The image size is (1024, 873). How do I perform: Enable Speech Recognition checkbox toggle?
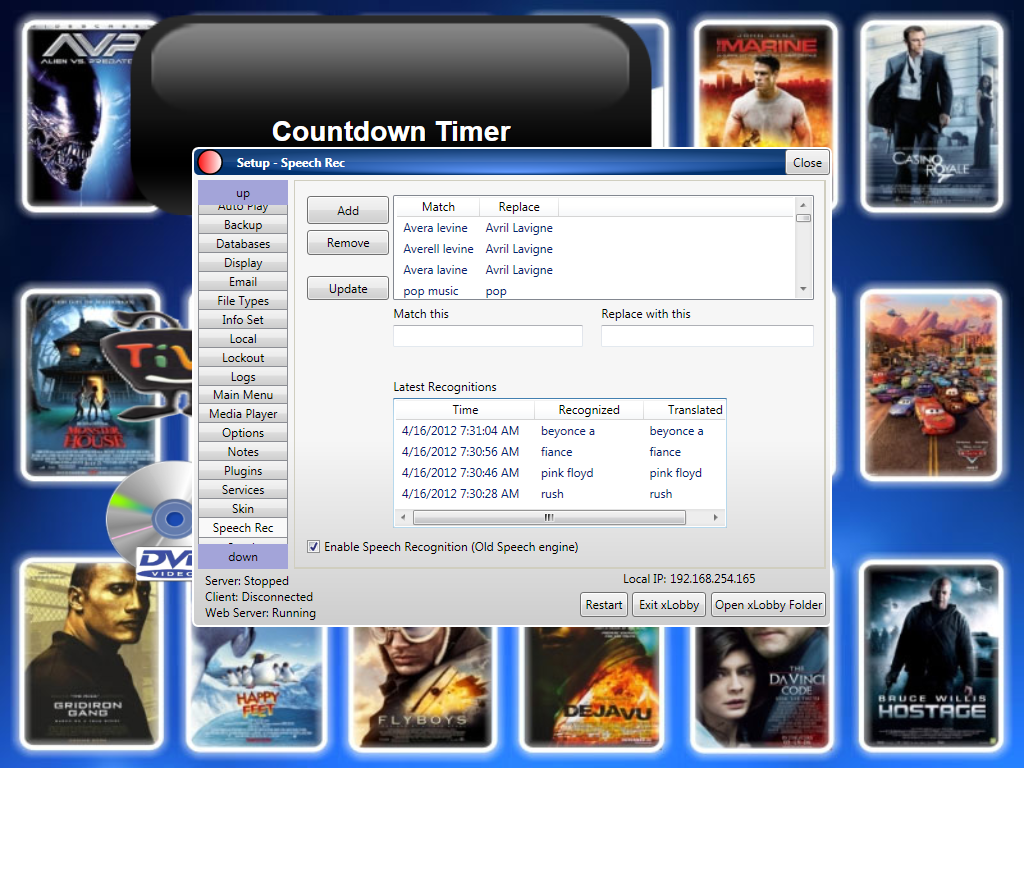coord(313,547)
